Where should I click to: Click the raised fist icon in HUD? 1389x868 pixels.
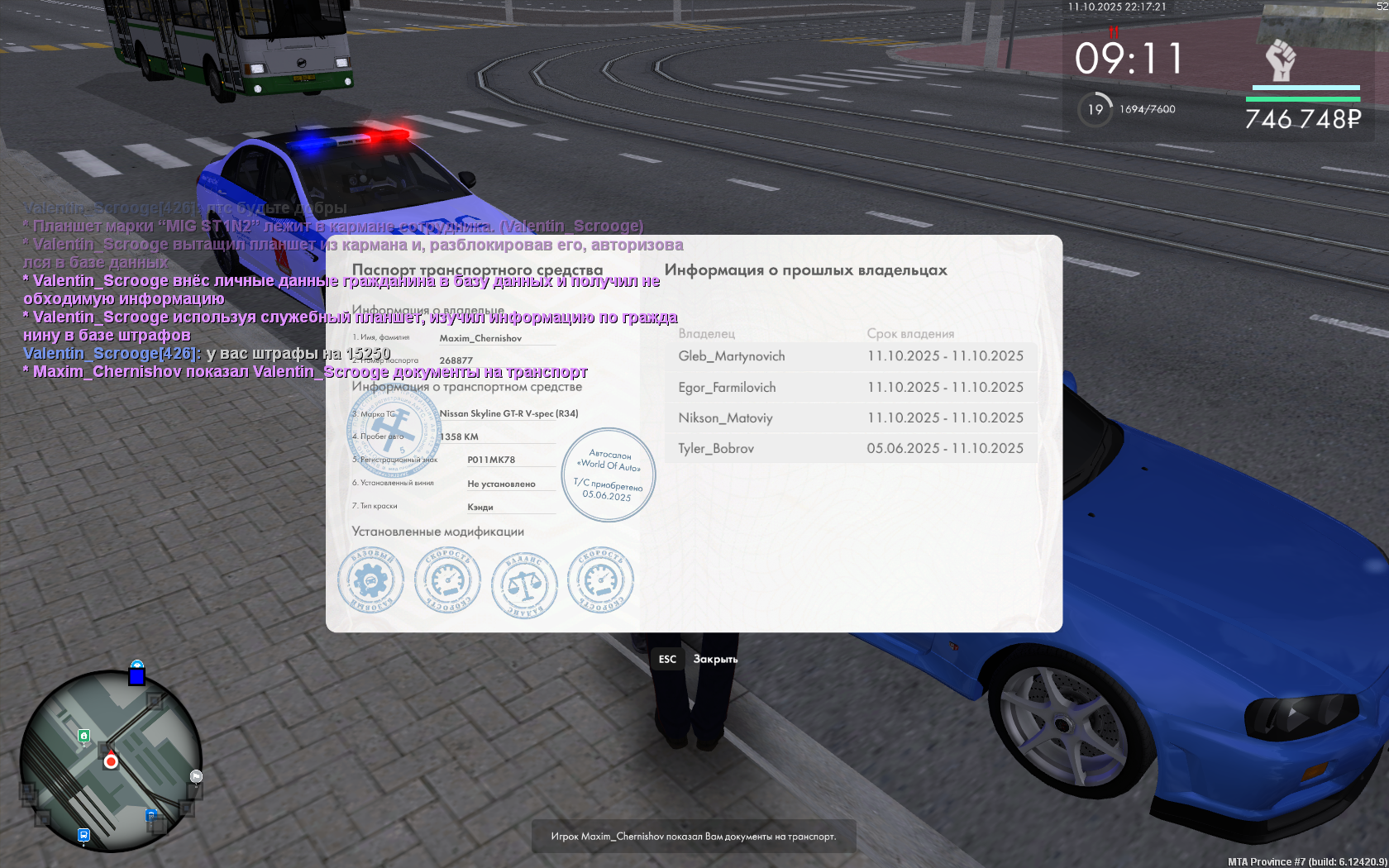(x=1281, y=60)
